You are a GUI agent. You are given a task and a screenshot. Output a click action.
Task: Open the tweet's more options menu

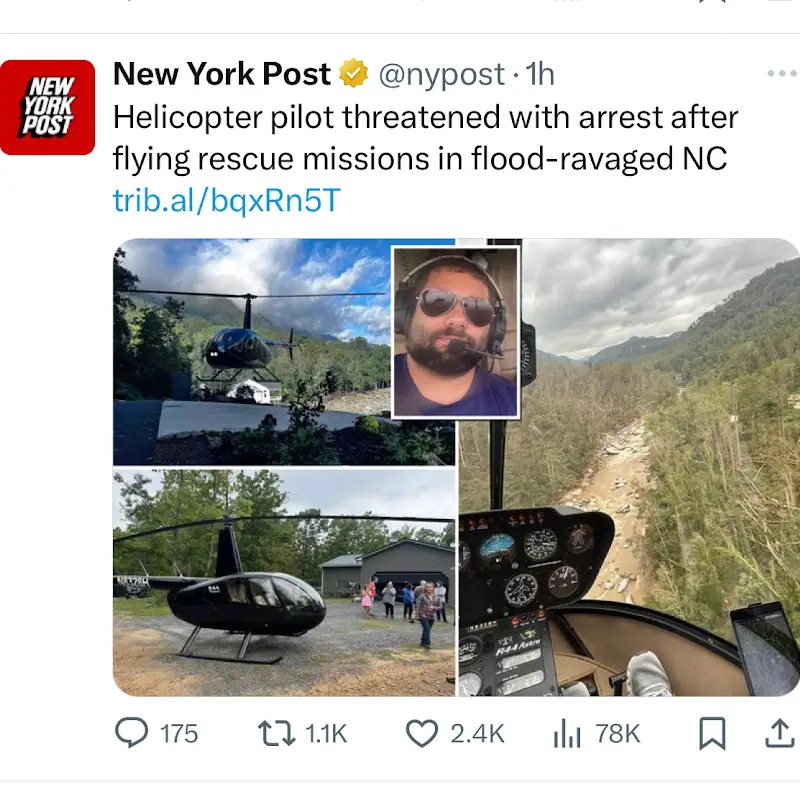[x=781, y=74]
